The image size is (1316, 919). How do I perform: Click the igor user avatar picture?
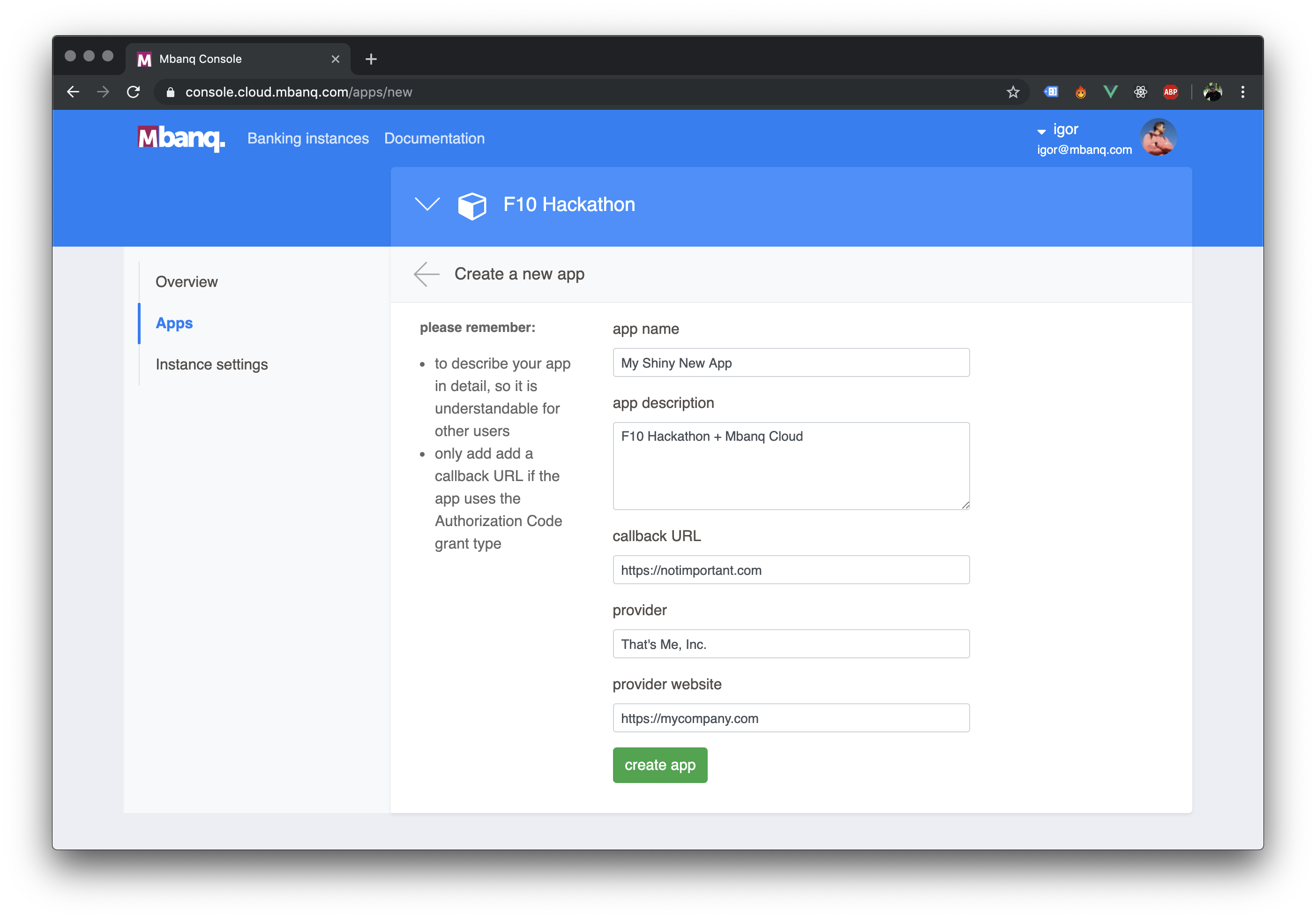click(x=1159, y=137)
